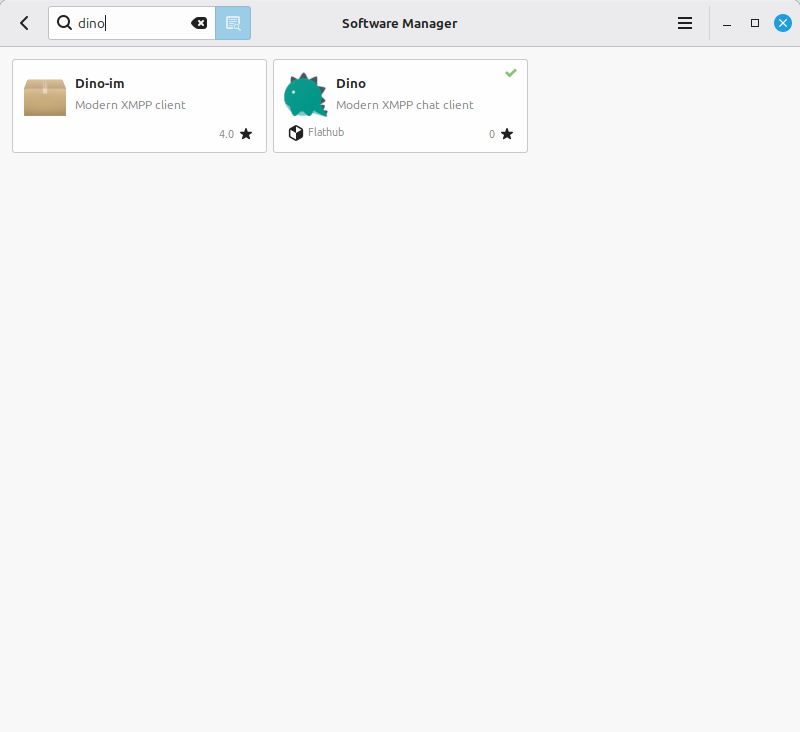800x732 pixels.
Task: Click the 0 rating value on Dino
Action: [492, 134]
